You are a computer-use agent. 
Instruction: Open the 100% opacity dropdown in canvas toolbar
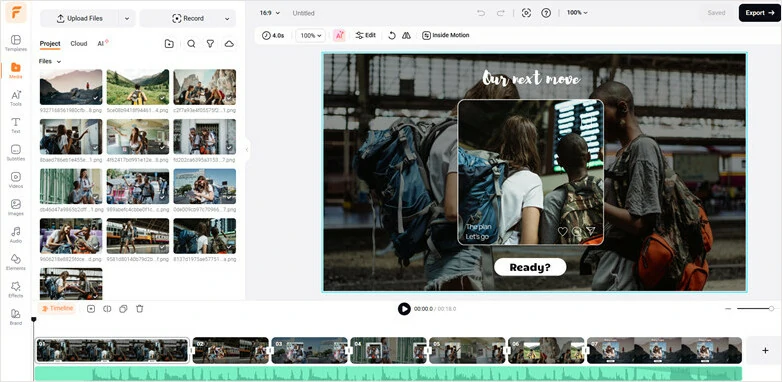tap(311, 35)
